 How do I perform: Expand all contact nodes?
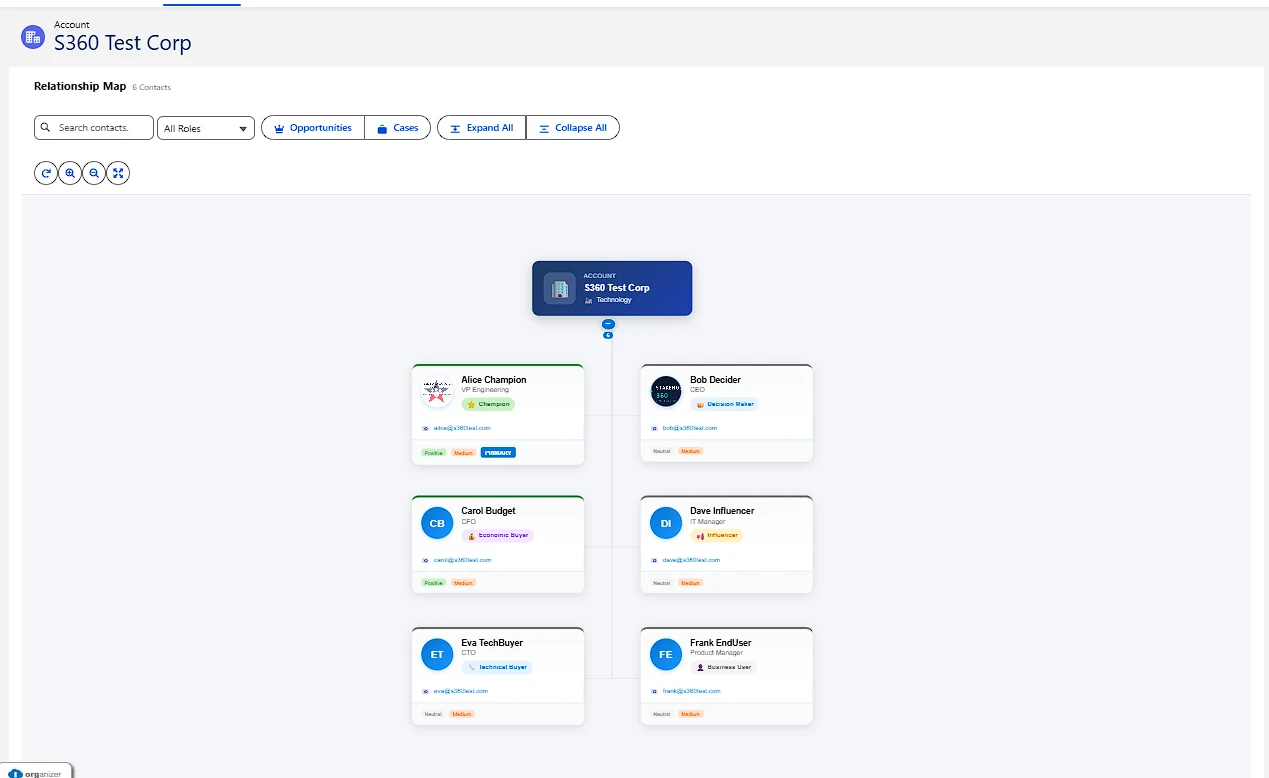[x=482, y=128]
